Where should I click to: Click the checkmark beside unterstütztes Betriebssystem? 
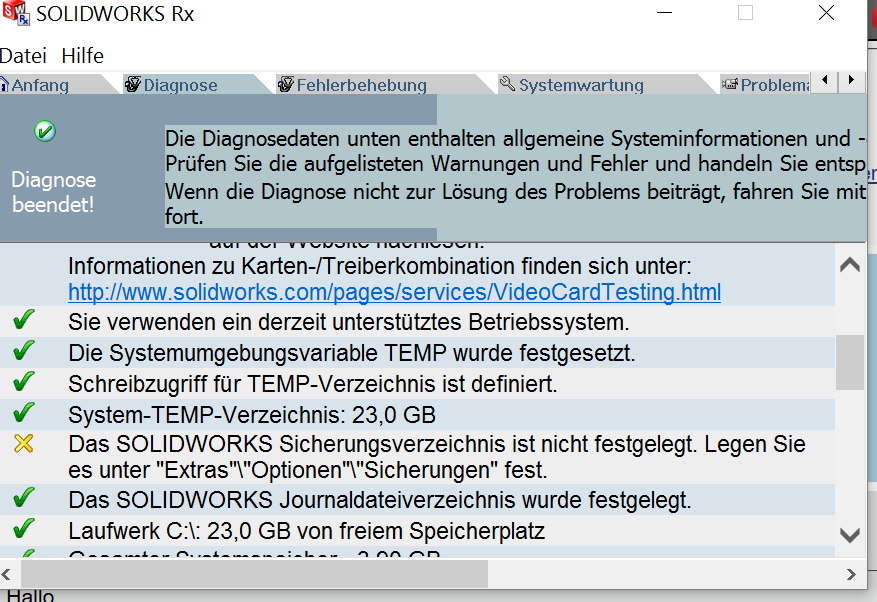pos(23,321)
